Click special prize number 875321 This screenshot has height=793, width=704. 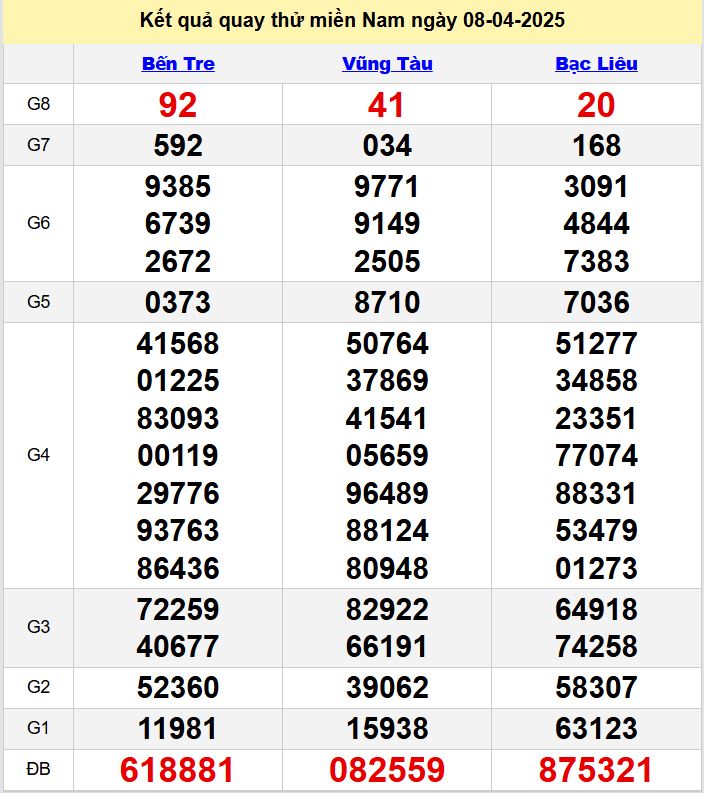pos(596,770)
